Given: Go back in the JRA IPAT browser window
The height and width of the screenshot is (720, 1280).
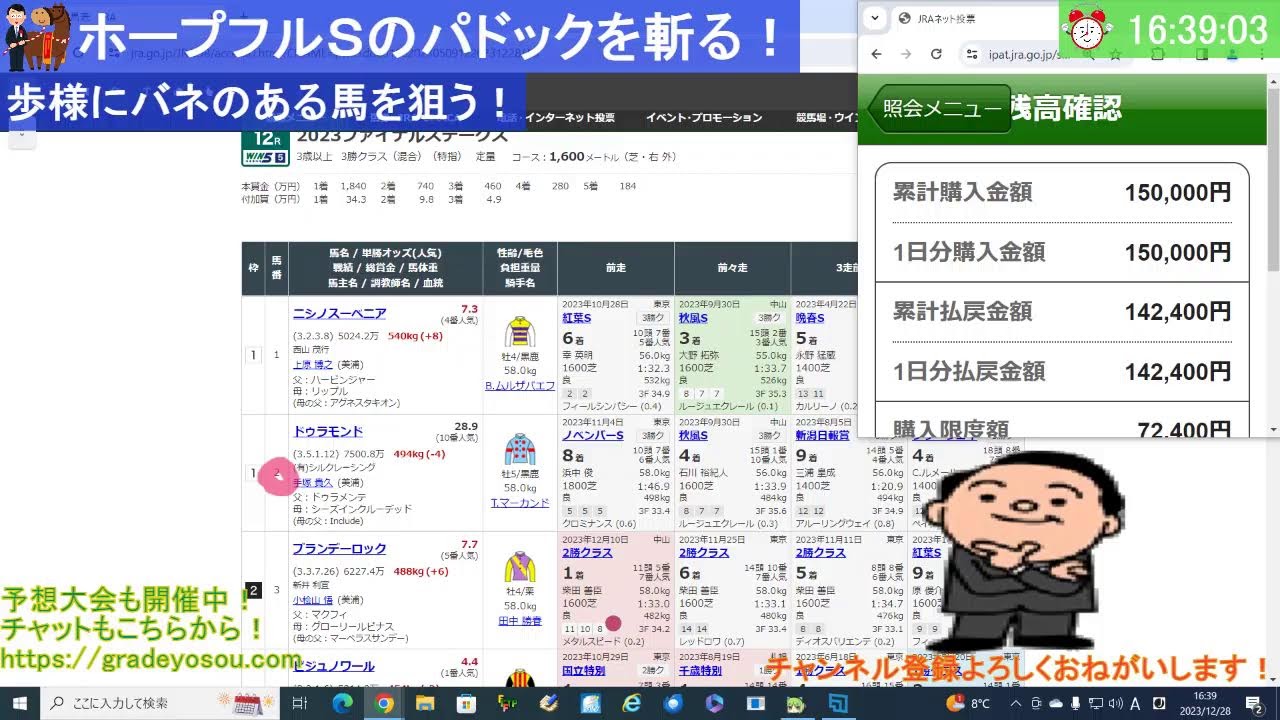Looking at the screenshot, I should coord(877,54).
